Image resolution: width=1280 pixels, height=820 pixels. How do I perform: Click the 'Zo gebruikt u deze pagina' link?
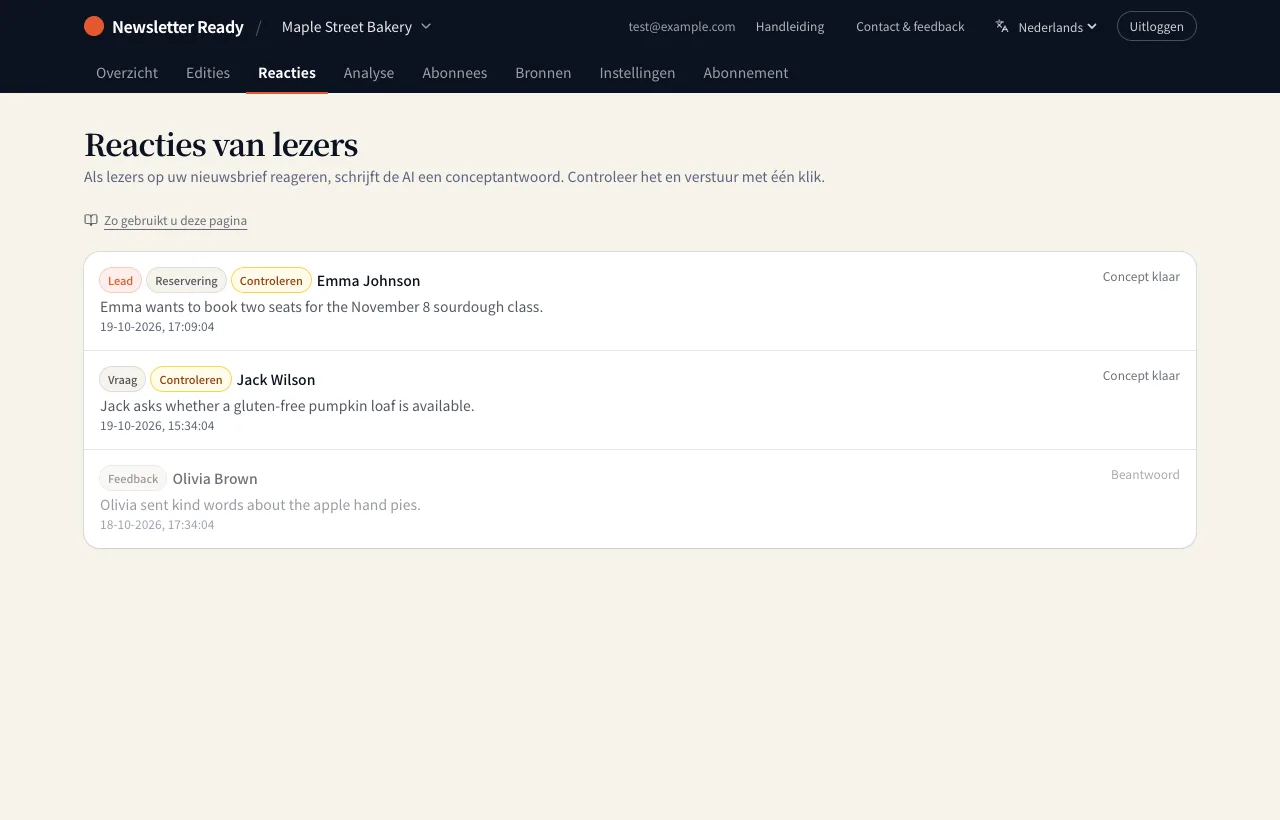(x=175, y=221)
